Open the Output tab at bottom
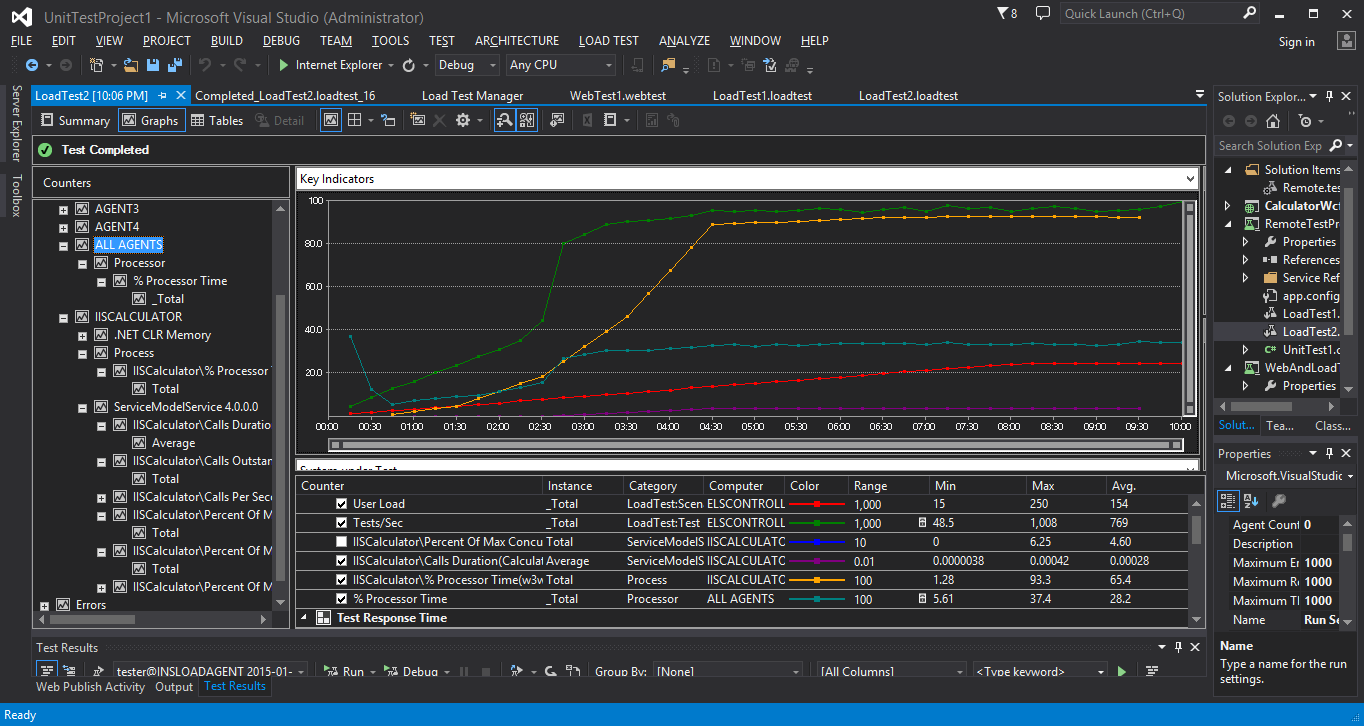 174,687
